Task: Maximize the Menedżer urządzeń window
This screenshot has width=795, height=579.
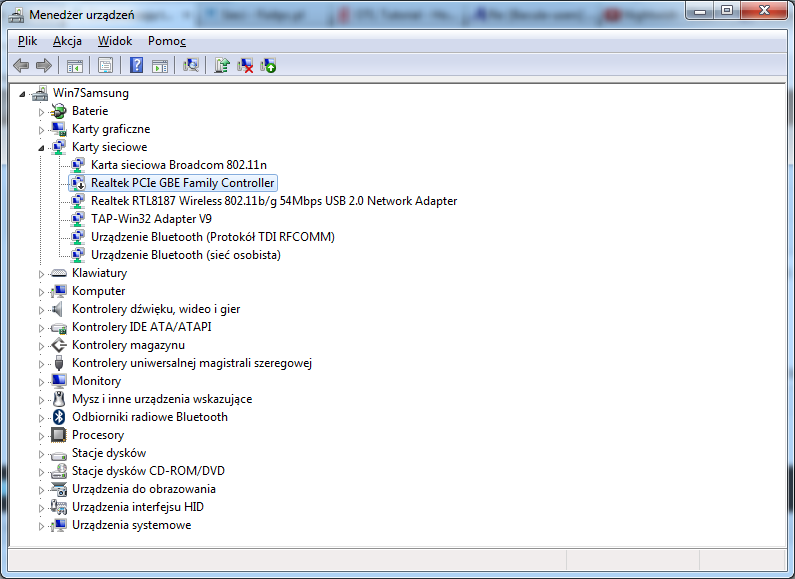Action: click(727, 11)
